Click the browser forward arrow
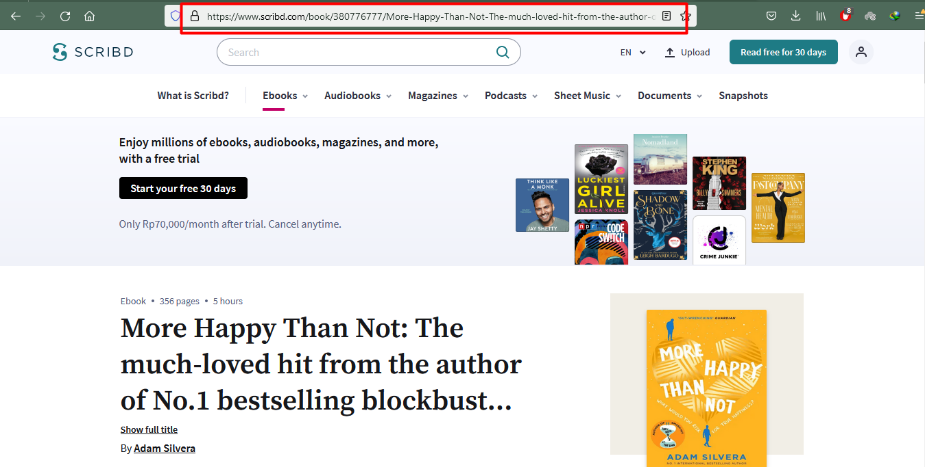The image size is (925, 467). pos(41,17)
